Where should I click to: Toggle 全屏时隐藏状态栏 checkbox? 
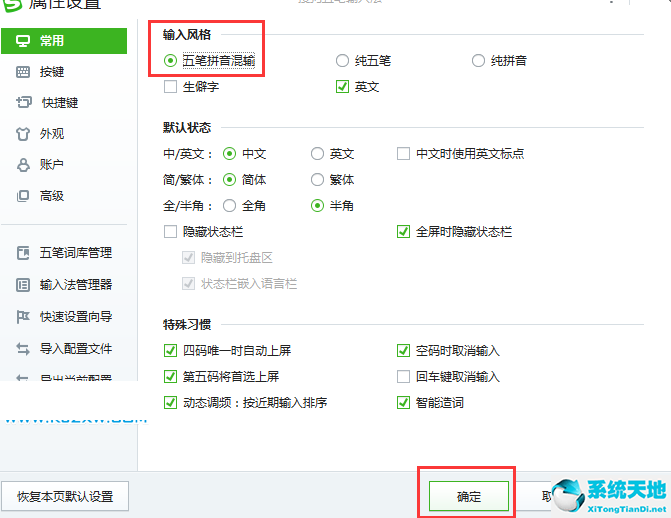[404, 232]
